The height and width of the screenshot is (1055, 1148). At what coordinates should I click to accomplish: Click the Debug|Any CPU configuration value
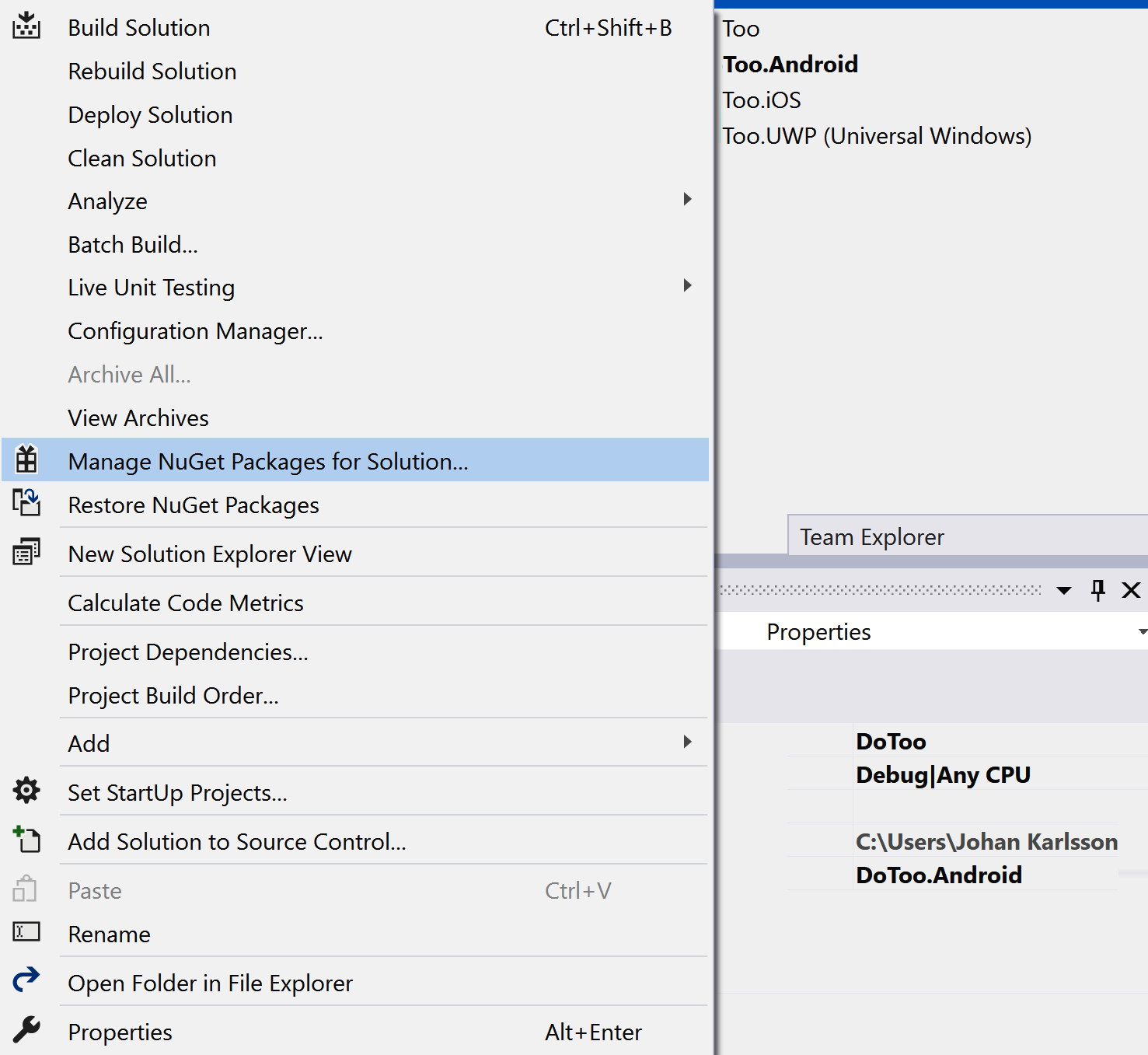[x=944, y=775]
